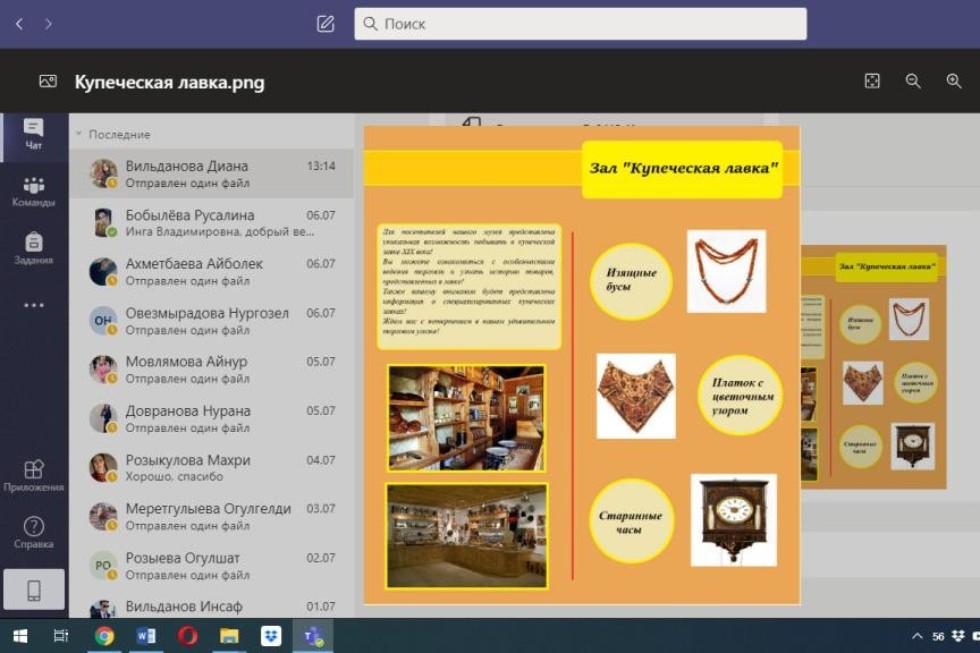
Task: Go back with the left arrow
Action: (19, 24)
